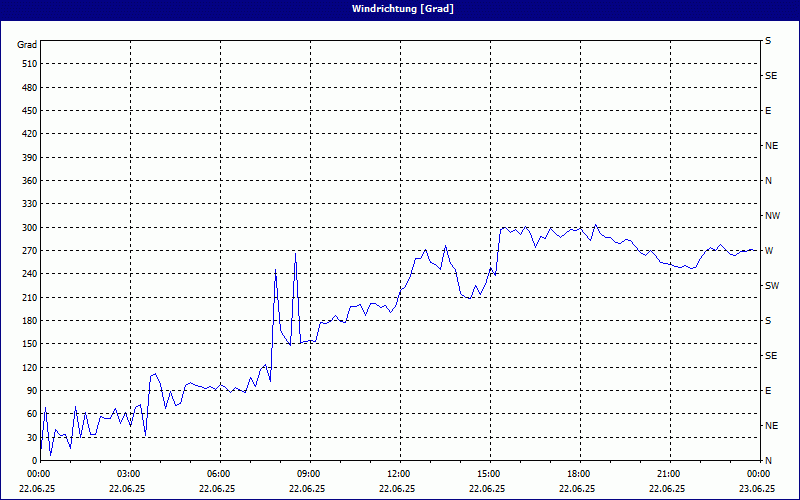Click the 480 value on the degree axis
Image resolution: width=800 pixels, height=500 pixels.
30,88
